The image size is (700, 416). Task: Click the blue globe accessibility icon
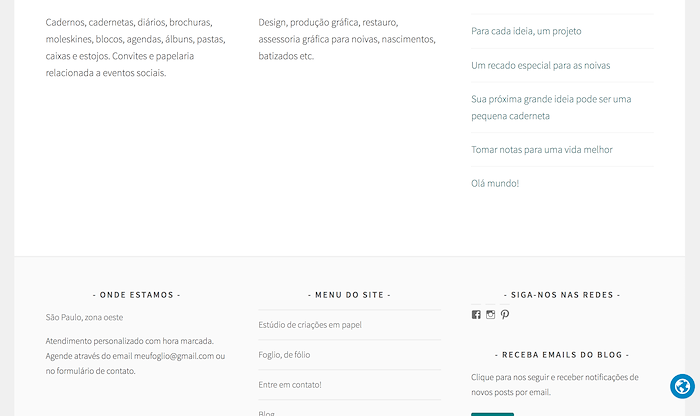(682, 386)
